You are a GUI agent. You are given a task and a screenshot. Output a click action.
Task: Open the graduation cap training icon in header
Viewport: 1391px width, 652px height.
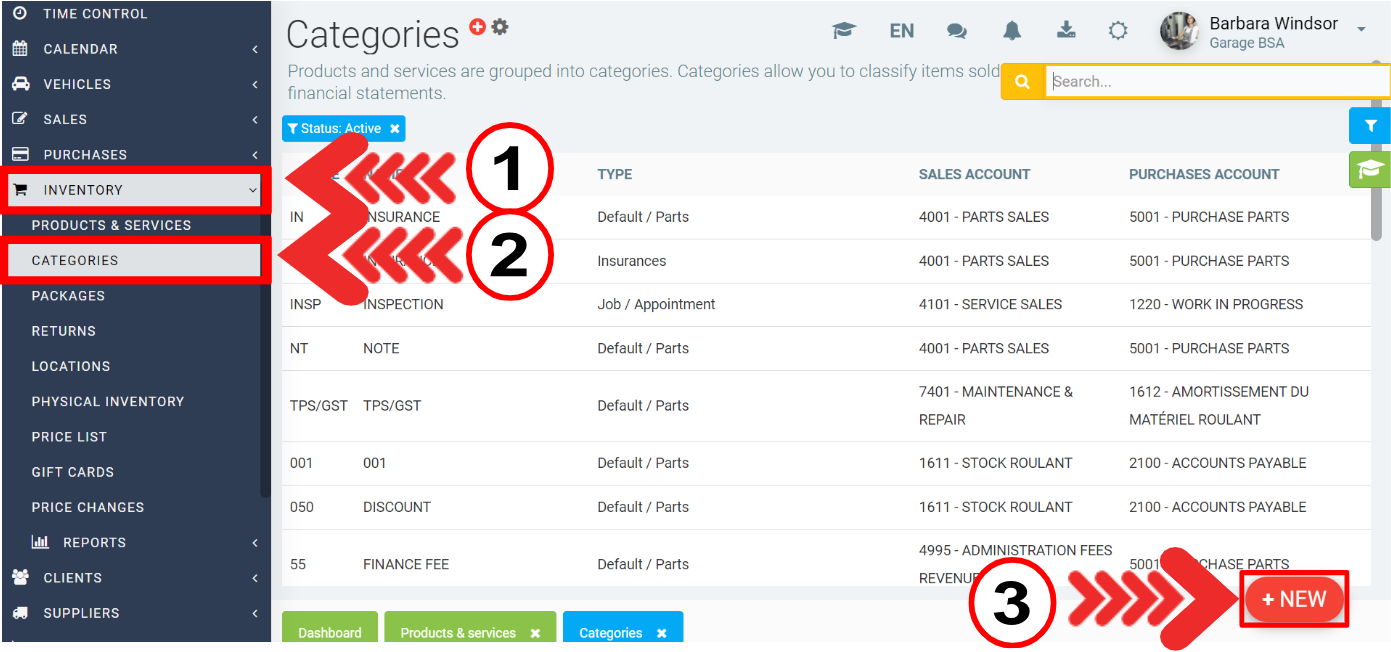(844, 31)
